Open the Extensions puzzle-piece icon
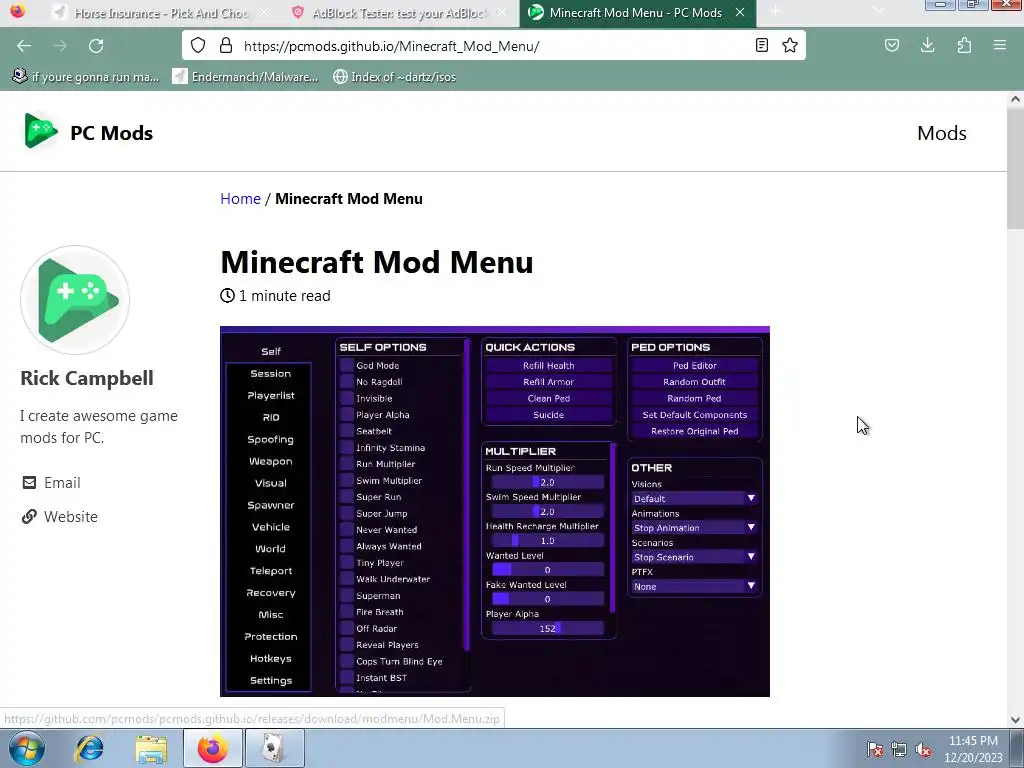The width and height of the screenshot is (1024, 768). click(x=964, y=45)
